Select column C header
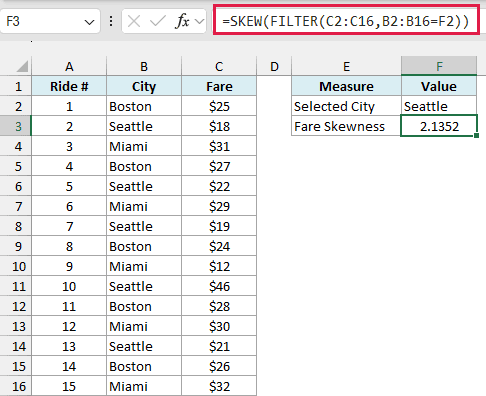 [219, 67]
